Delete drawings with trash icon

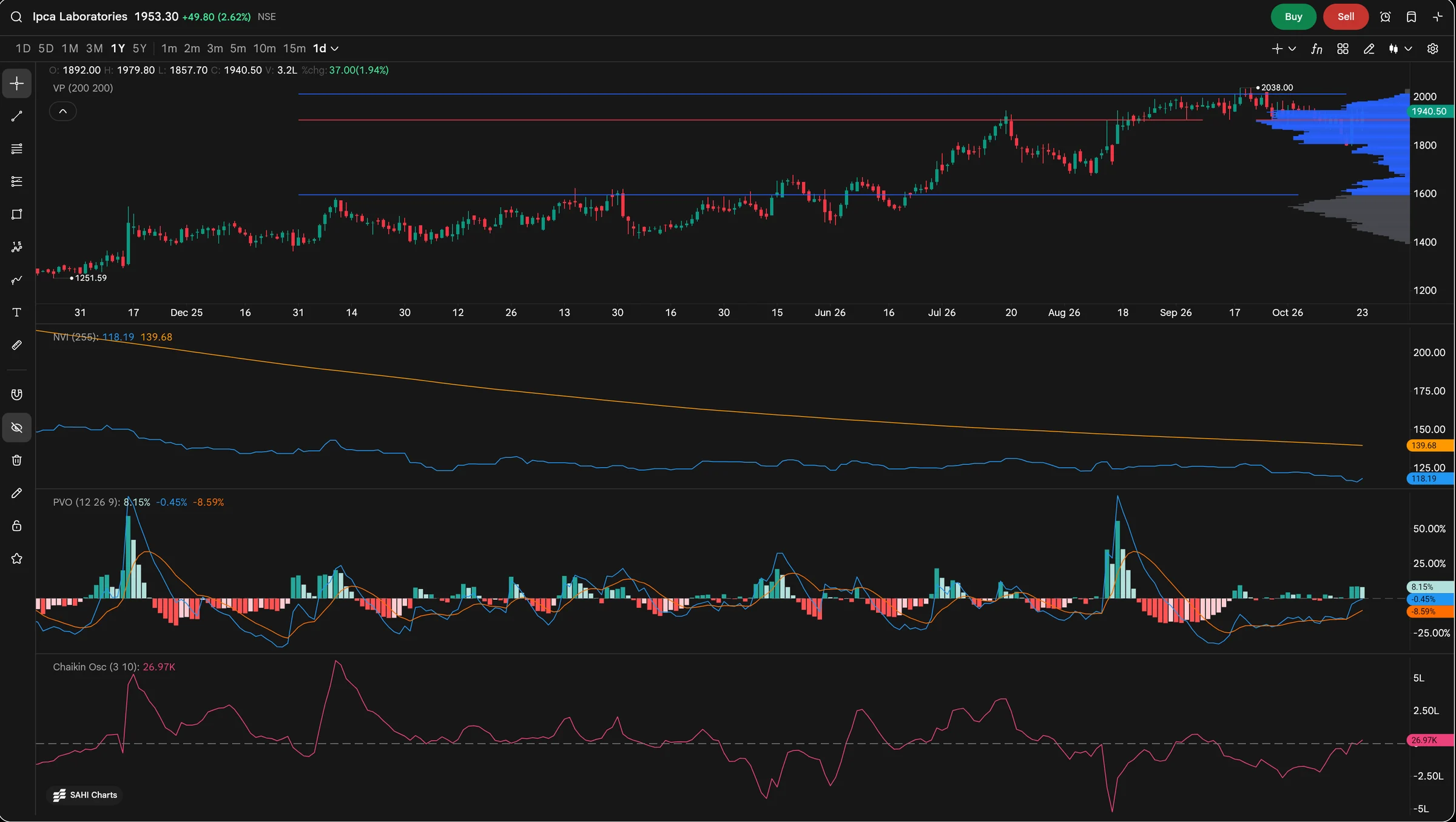17,460
